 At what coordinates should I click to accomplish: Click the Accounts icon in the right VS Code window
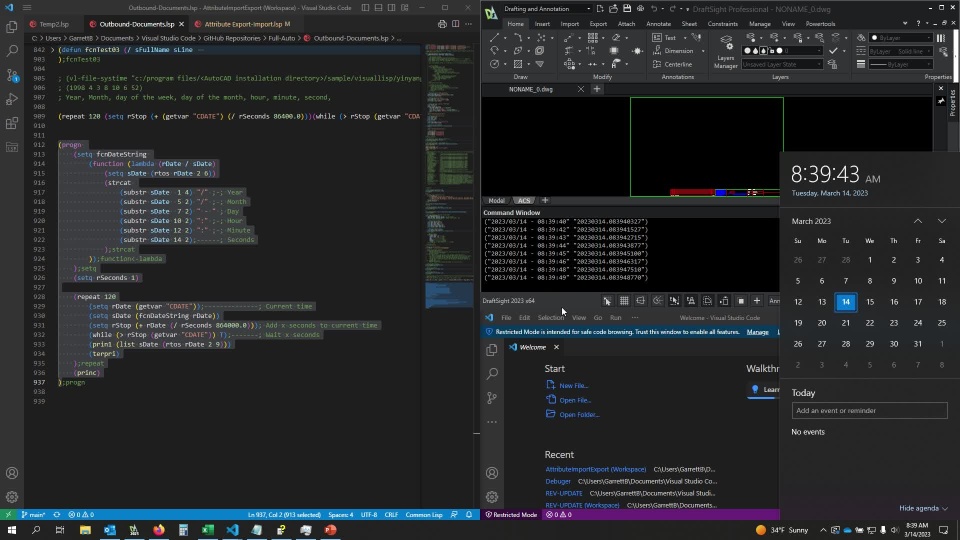[491, 473]
